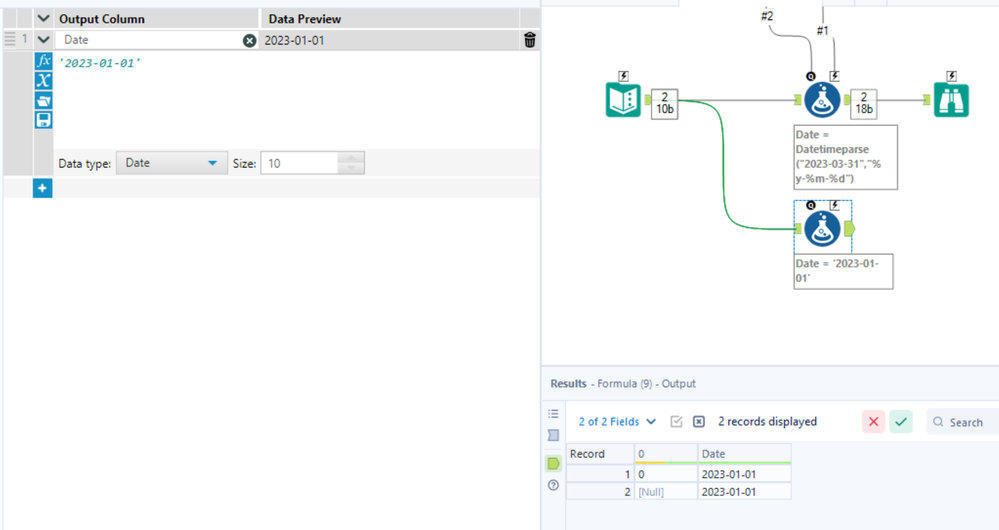This screenshot has width=999, height=530.
Task: Click the expression editor text '2023-01-01'
Action: click(x=99, y=63)
